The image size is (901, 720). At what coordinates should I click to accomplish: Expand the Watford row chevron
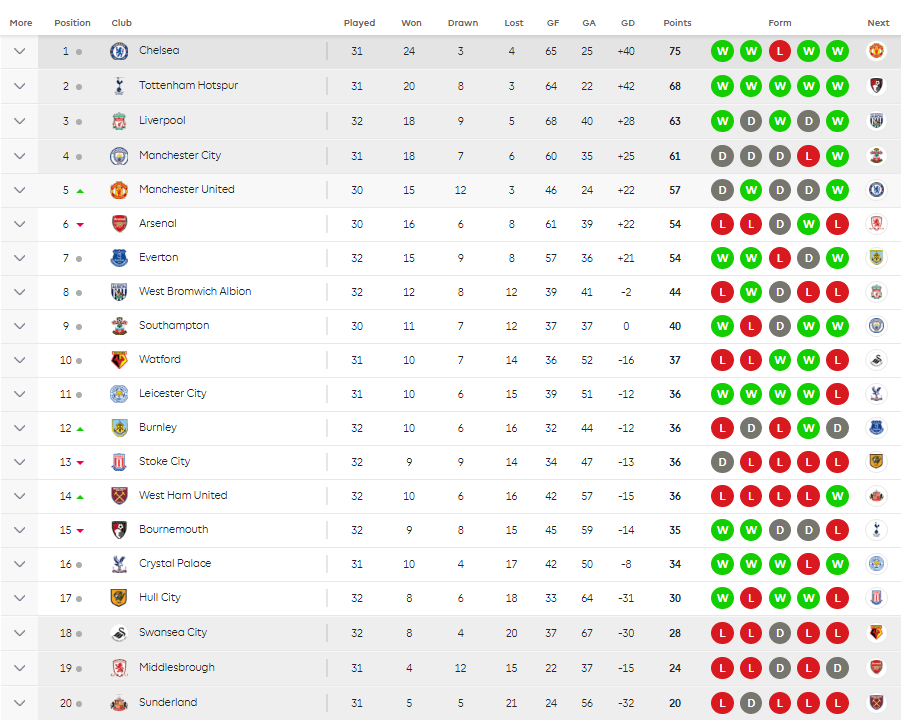click(20, 360)
